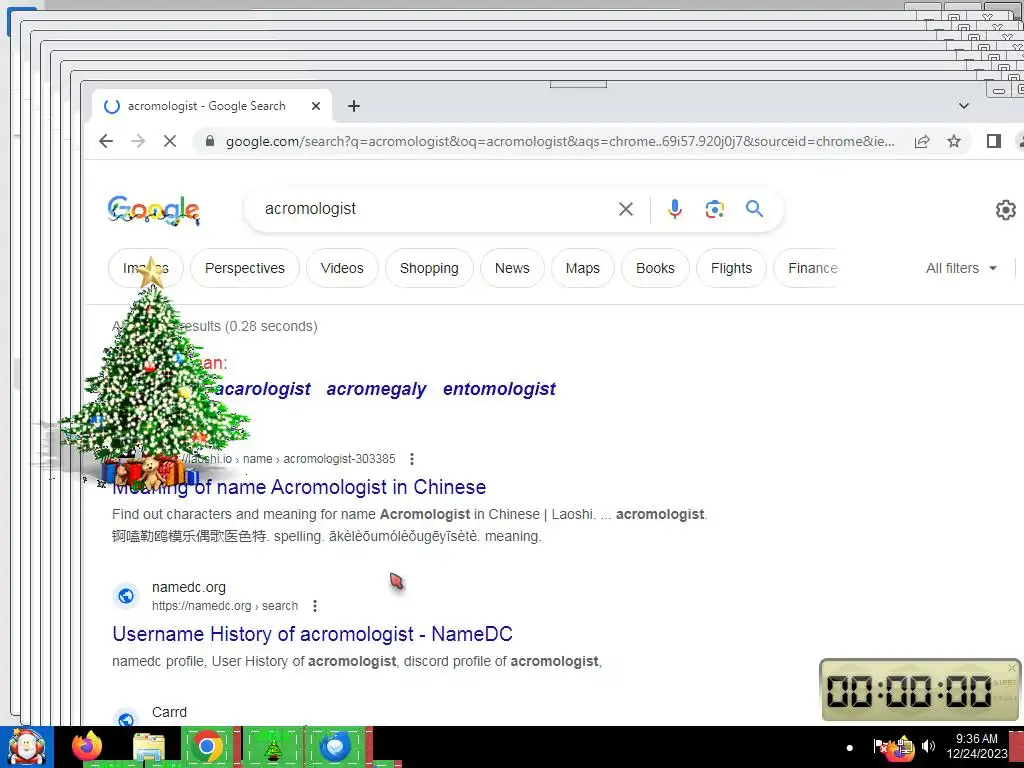Select the Maps filter chip
1024x768 pixels.
click(583, 268)
